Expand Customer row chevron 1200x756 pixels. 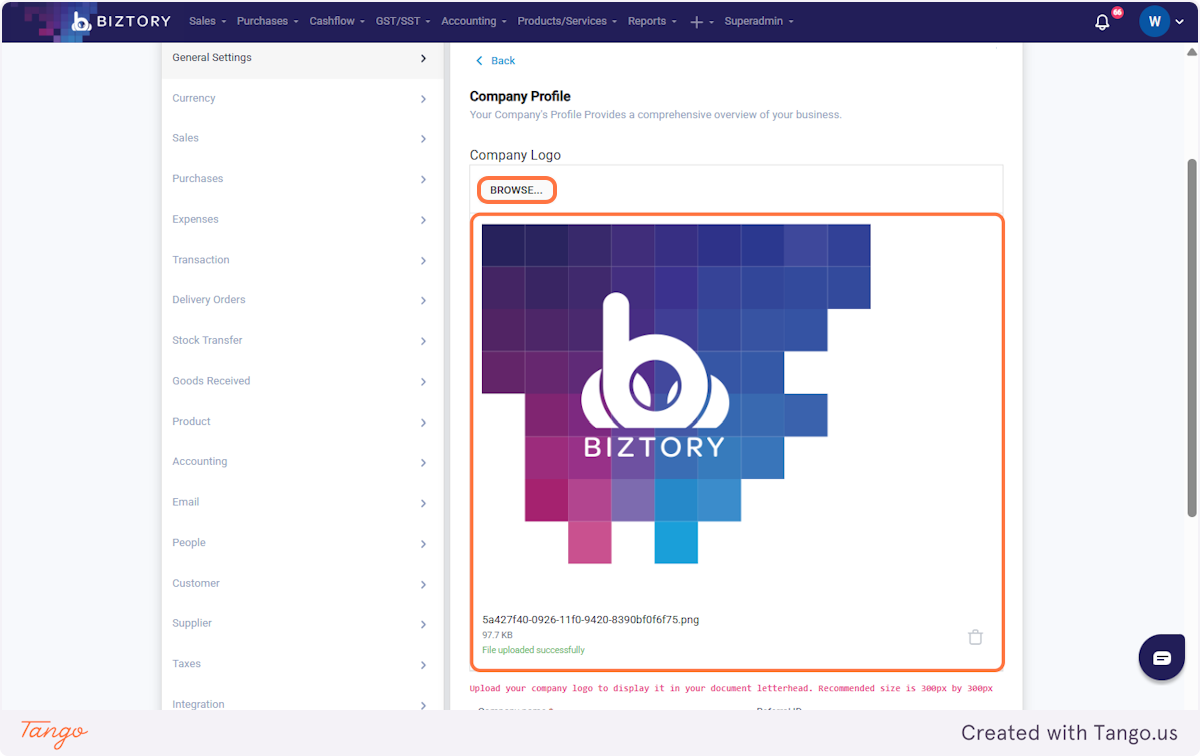[424, 584]
